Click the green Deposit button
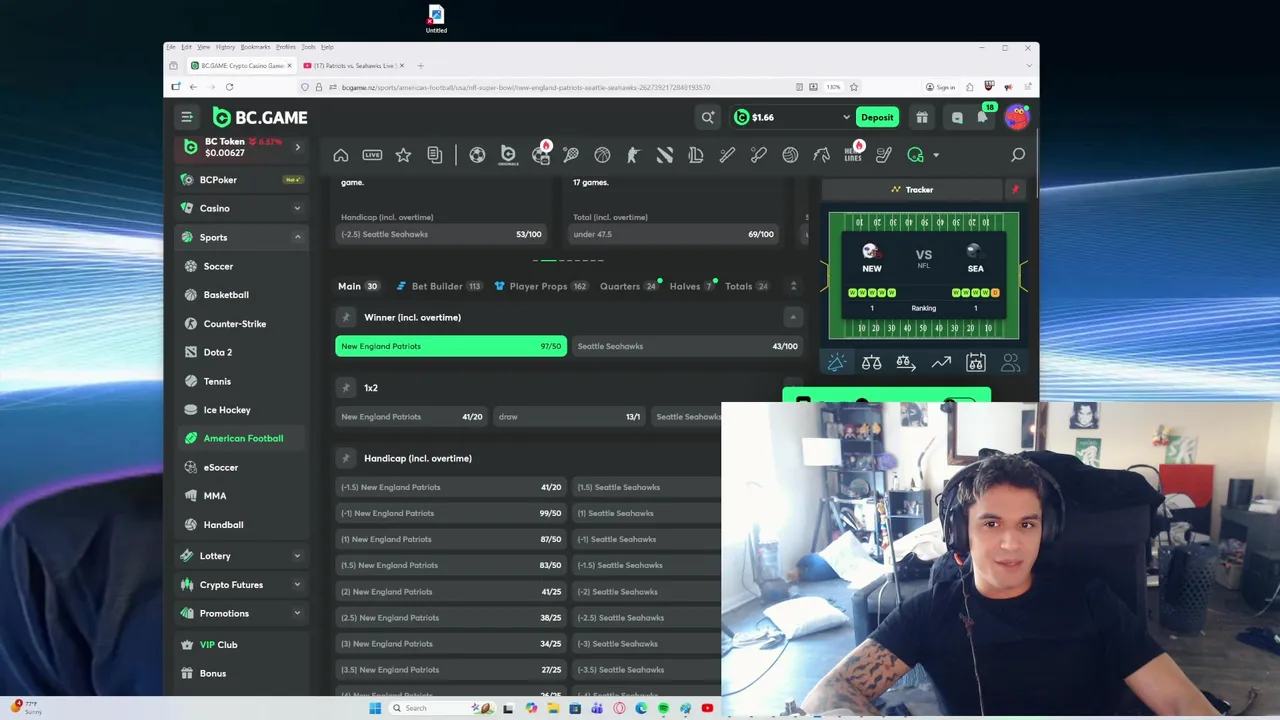Viewport: 1280px width, 720px height. (x=877, y=117)
